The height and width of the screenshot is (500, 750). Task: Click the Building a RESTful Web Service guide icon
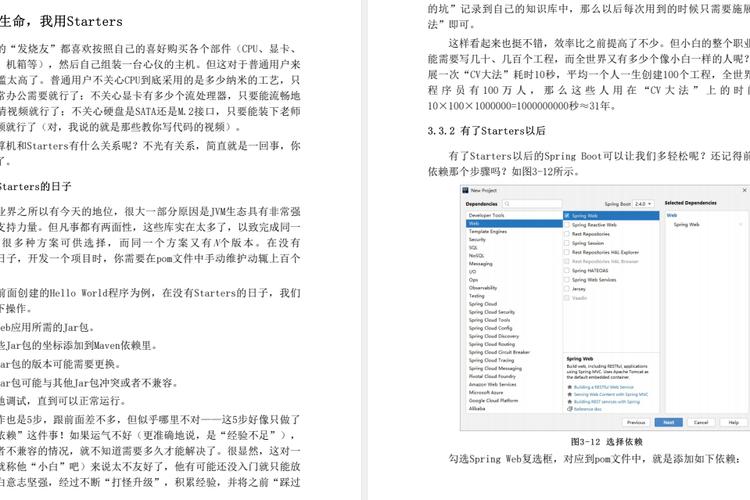[568, 386]
